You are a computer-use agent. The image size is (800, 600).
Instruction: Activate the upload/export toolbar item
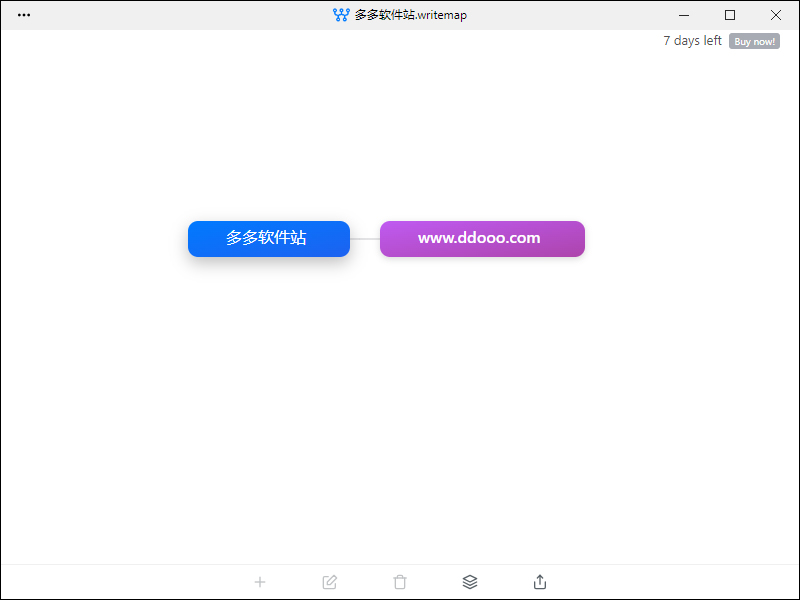pos(540,582)
